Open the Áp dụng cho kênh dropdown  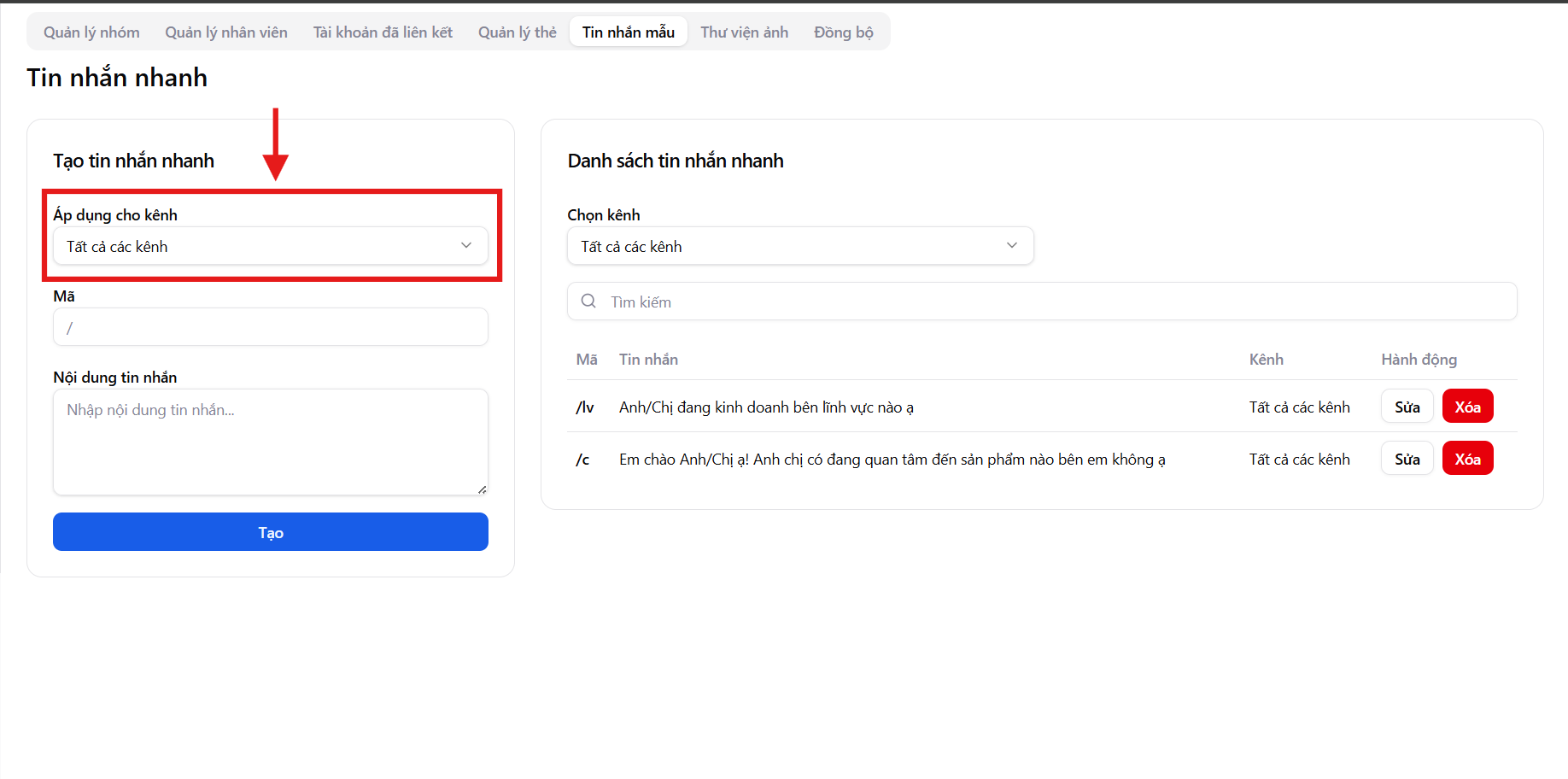(x=270, y=246)
